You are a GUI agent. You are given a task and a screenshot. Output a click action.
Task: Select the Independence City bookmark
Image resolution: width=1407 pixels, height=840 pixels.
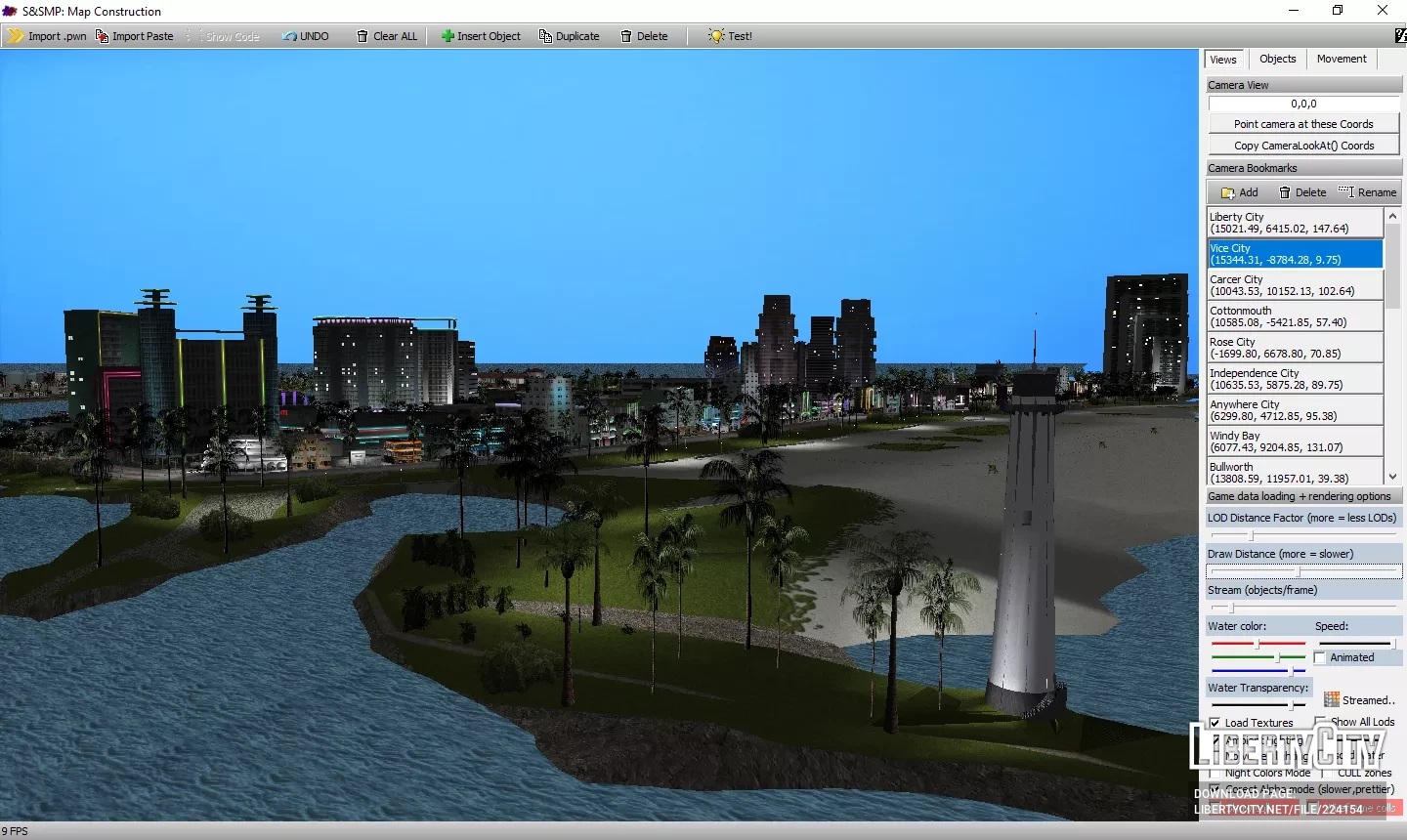[x=1296, y=379]
